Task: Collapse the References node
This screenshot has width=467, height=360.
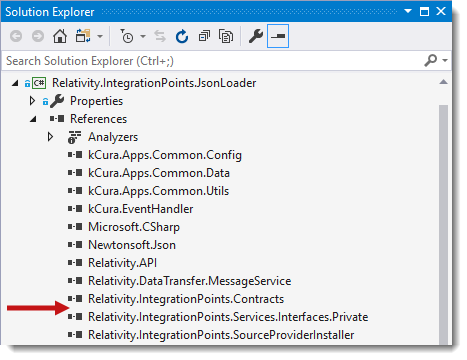Action: coord(33,119)
